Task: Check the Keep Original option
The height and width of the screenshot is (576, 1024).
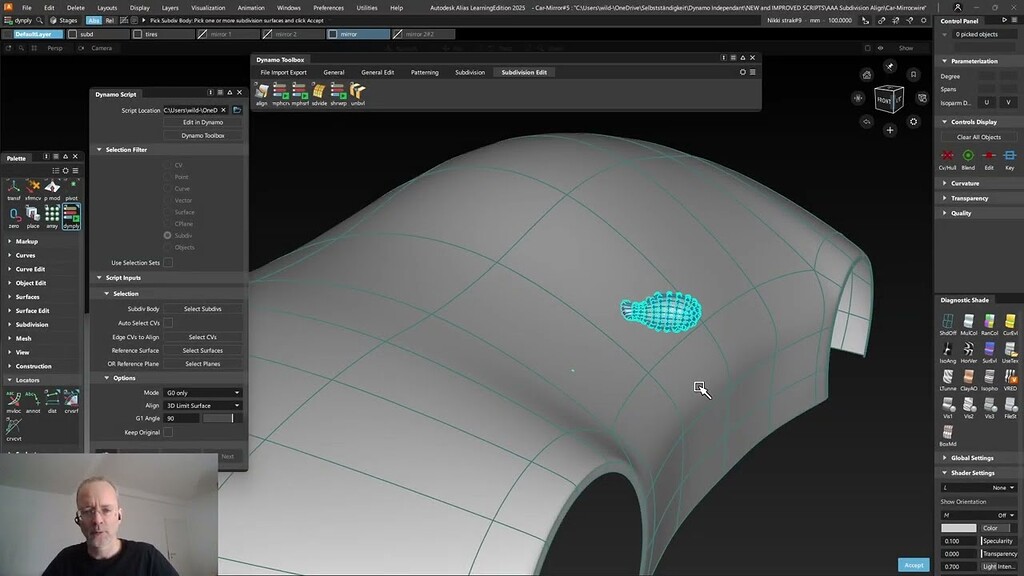Action: coord(168,432)
